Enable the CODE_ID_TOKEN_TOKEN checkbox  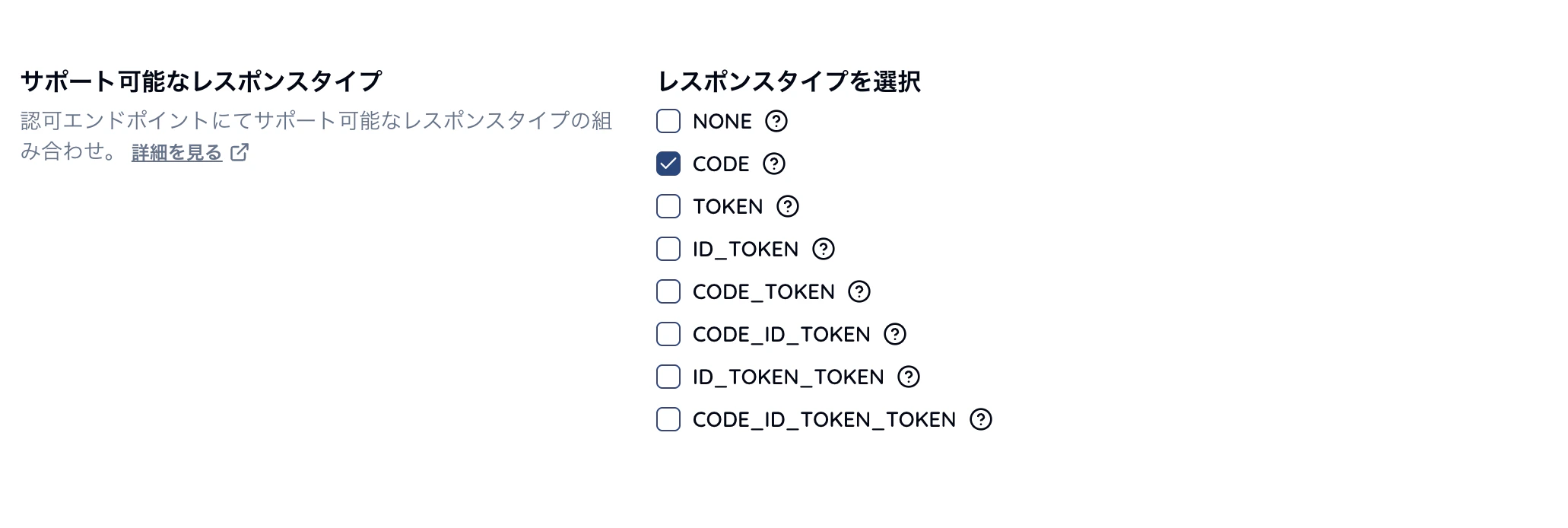[668, 419]
